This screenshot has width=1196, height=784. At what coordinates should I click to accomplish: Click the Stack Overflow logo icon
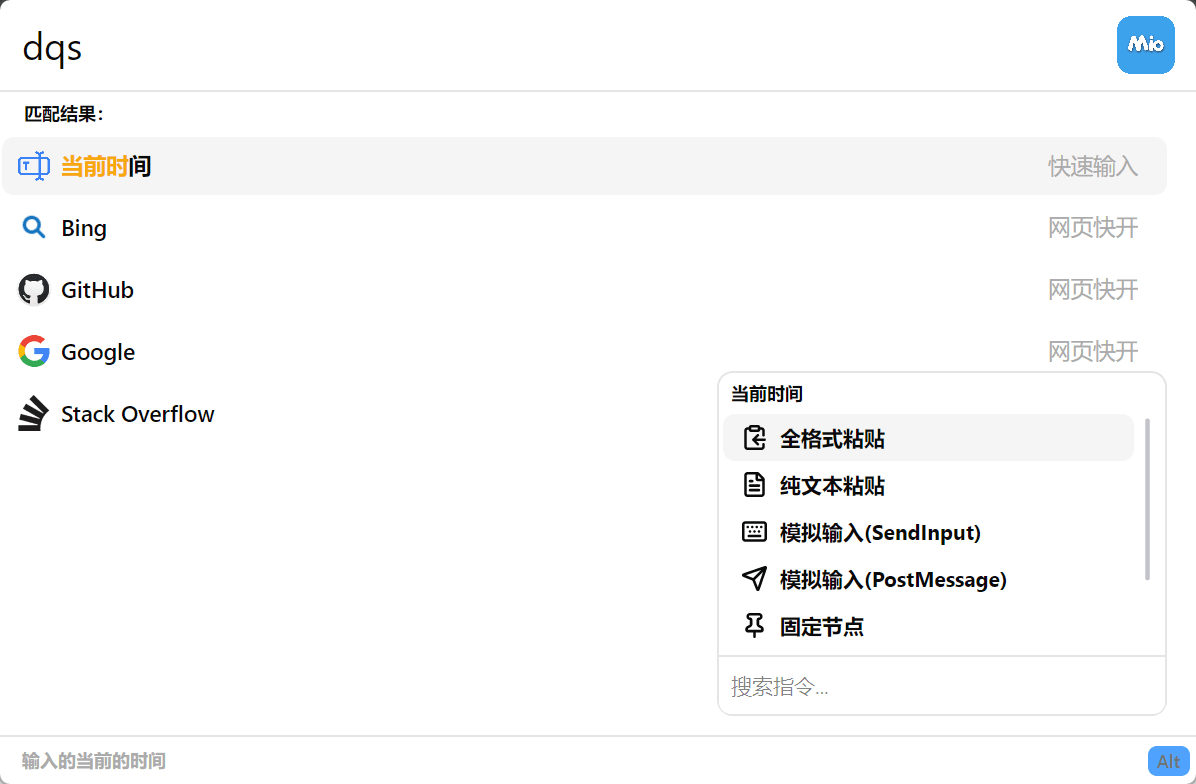(x=34, y=414)
